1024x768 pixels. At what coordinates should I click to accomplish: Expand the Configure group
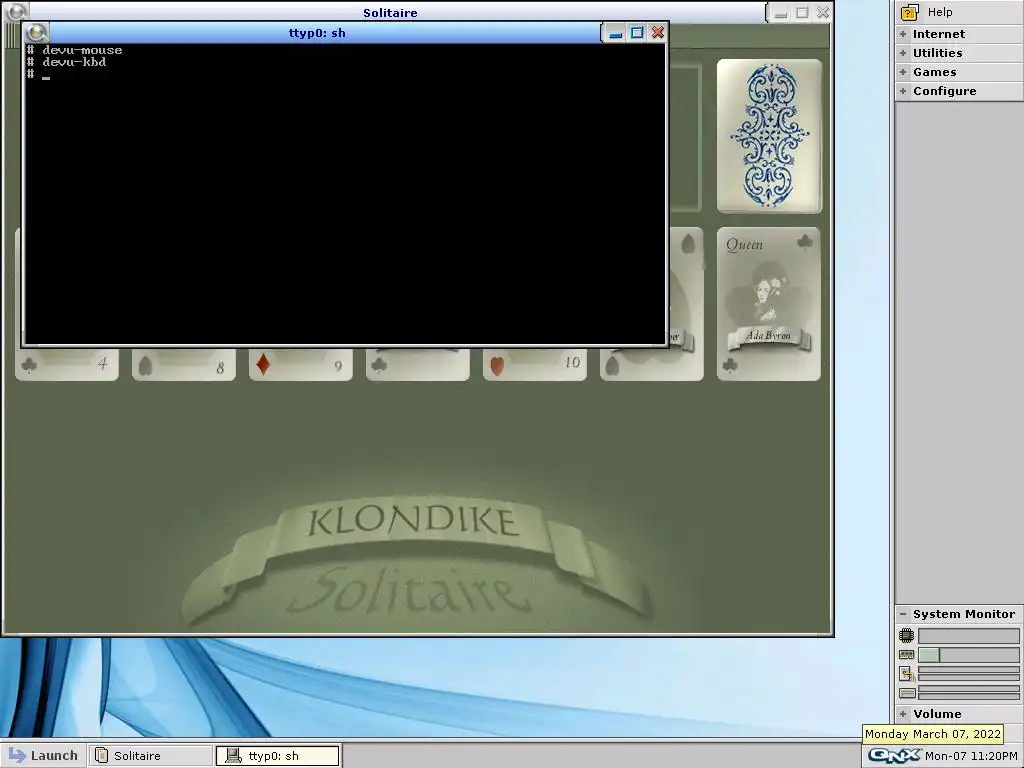point(903,91)
